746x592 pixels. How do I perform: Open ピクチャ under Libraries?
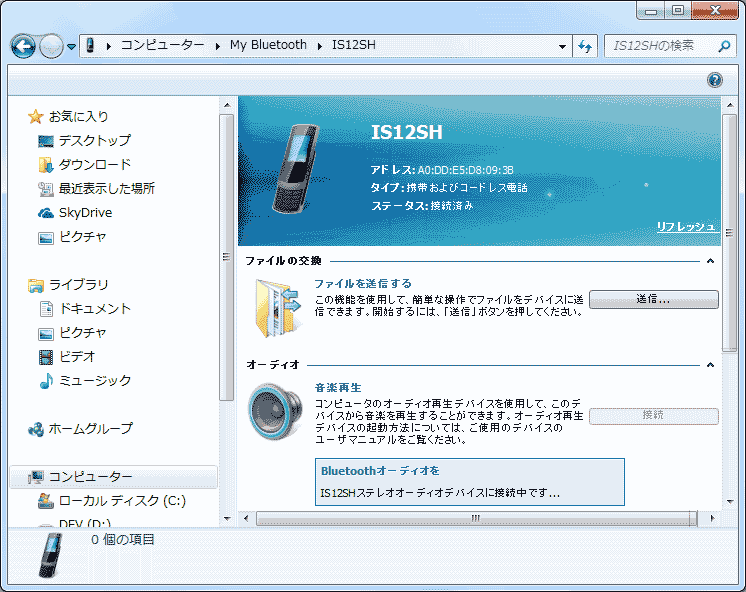coord(83,333)
